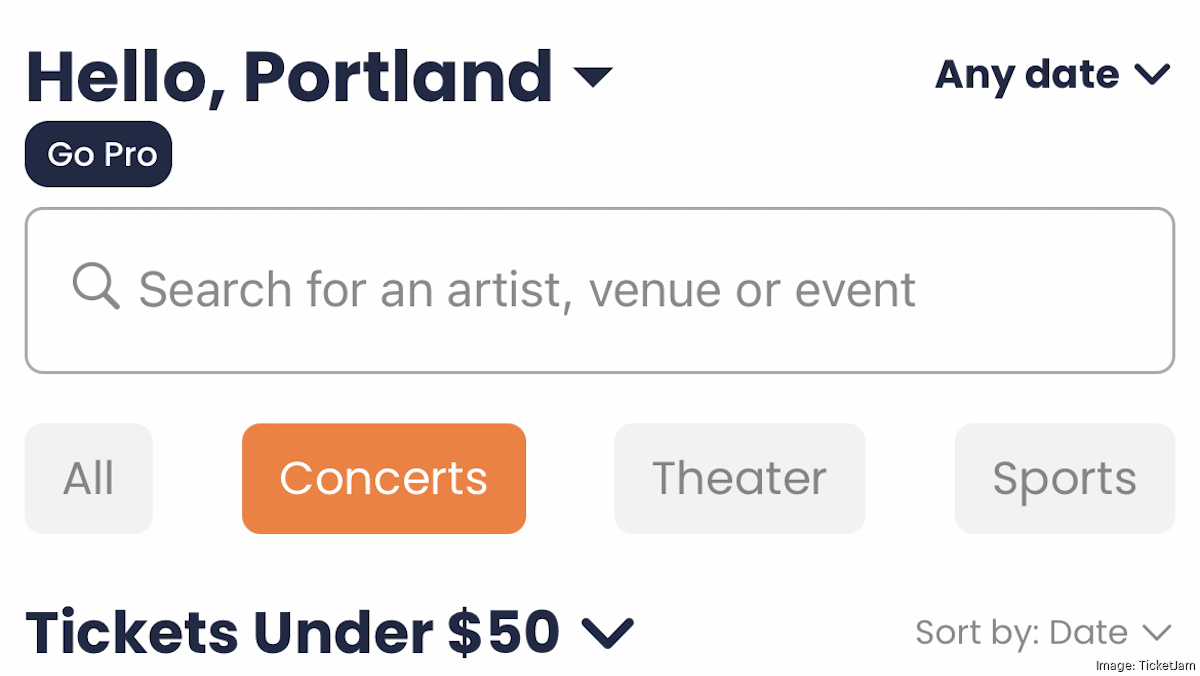Viewport: 1200px width, 676px height.
Task: Select the Sports category
Action: click(1063, 478)
